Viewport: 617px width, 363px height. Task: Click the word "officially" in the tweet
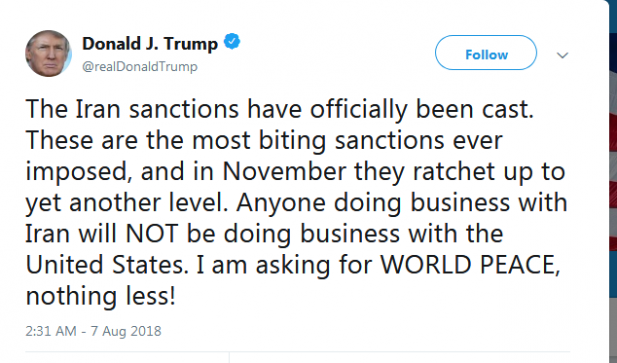(x=358, y=110)
